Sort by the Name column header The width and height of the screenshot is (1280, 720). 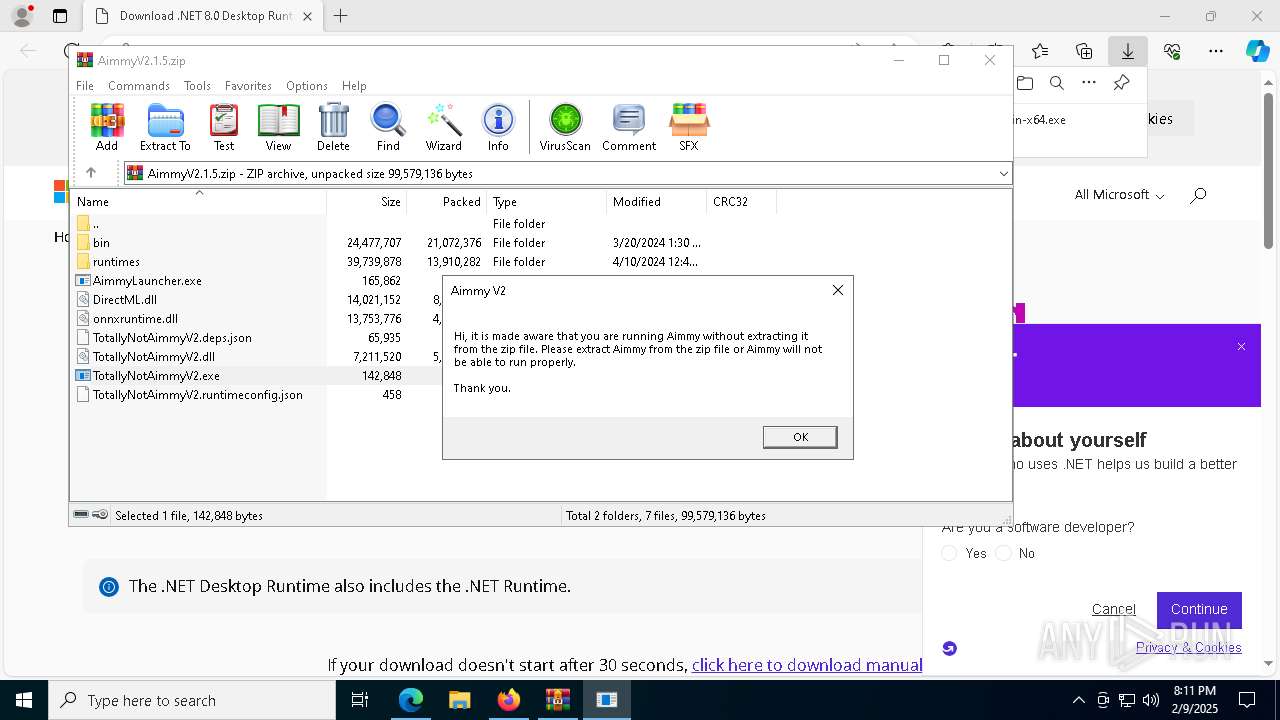198,202
